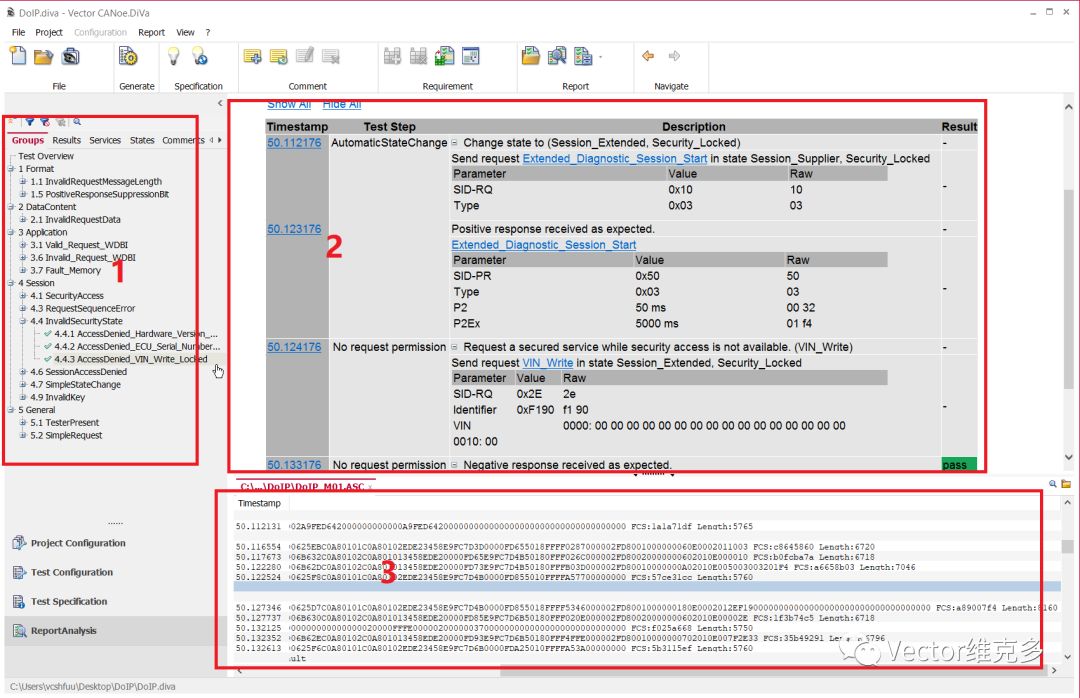Click the open report folder icon
The image size is (1080, 698).
tap(531, 57)
